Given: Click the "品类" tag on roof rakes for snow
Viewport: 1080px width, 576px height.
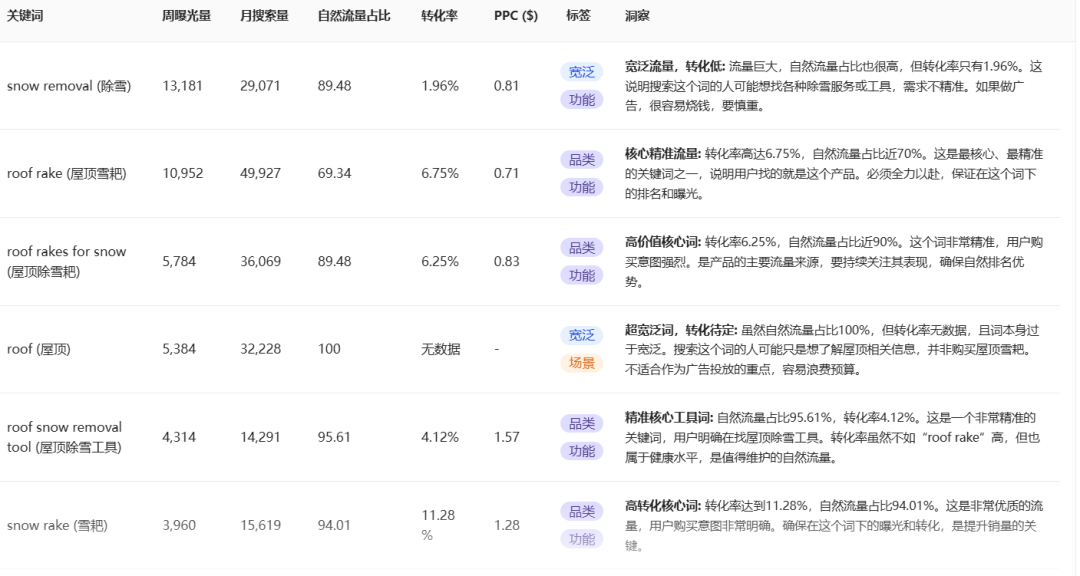Looking at the screenshot, I should pos(582,246).
